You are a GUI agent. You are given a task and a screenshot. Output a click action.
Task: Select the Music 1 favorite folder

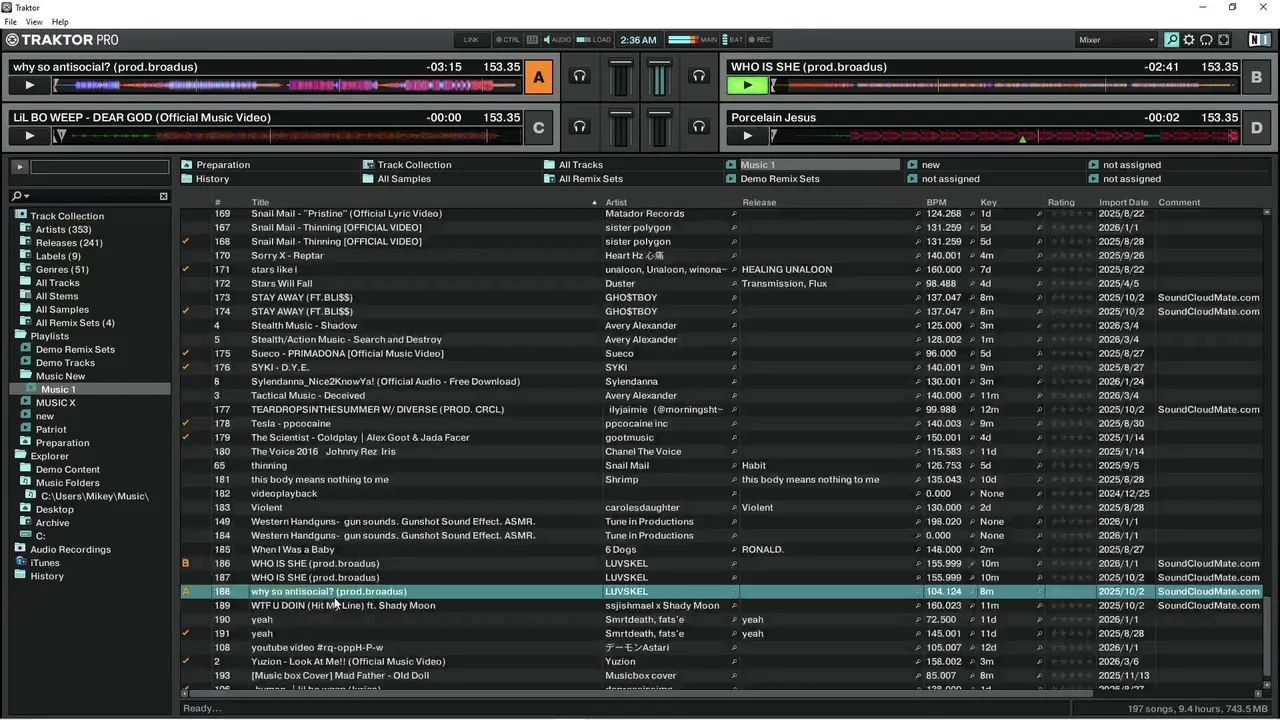(813, 165)
